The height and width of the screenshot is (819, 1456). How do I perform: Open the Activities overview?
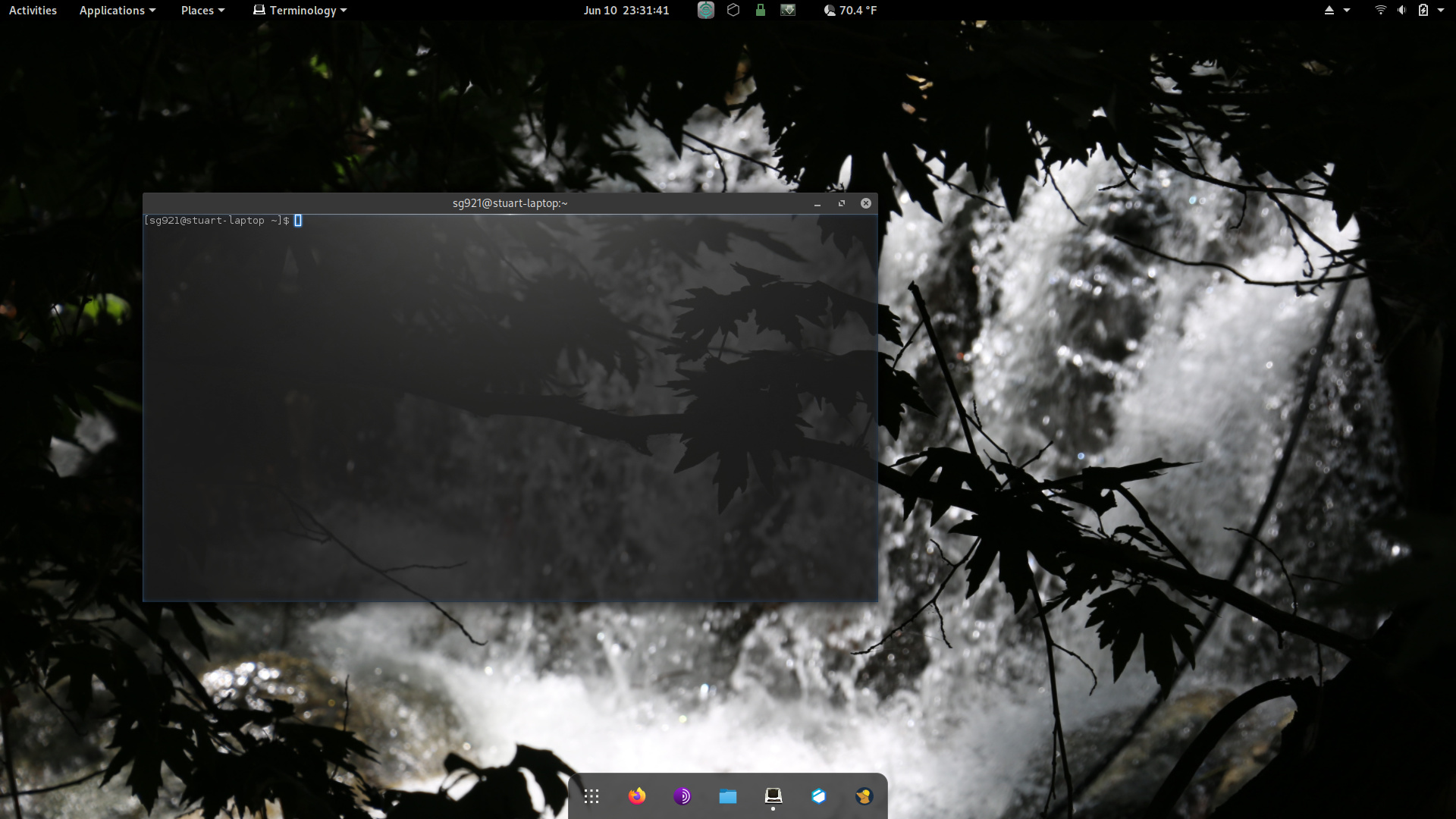pos(33,11)
